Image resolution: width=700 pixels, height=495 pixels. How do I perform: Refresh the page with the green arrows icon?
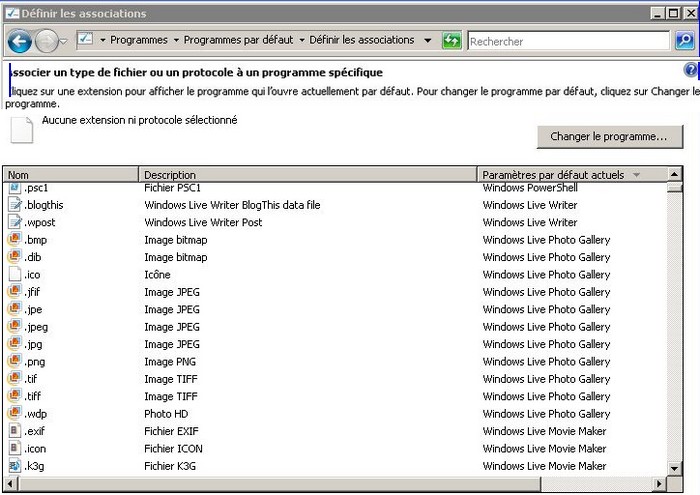(x=451, y=41)
